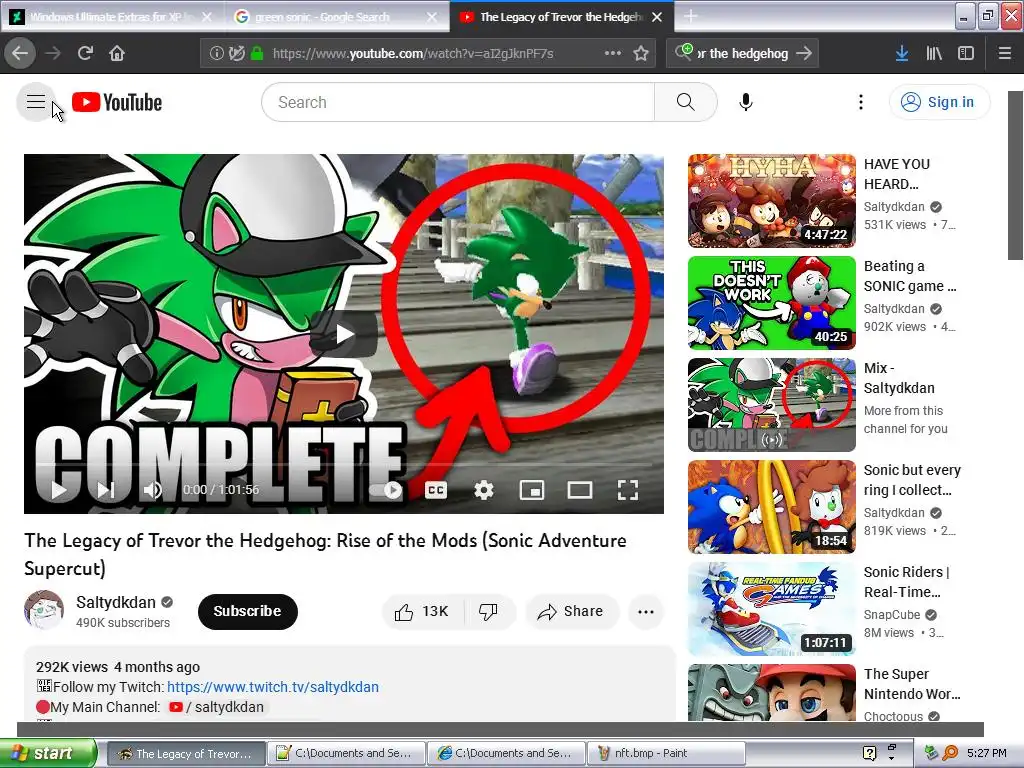Viewport: 1024px width, 768px height.
Task: Start voice search with microphone icon
Action: (746, 102)
